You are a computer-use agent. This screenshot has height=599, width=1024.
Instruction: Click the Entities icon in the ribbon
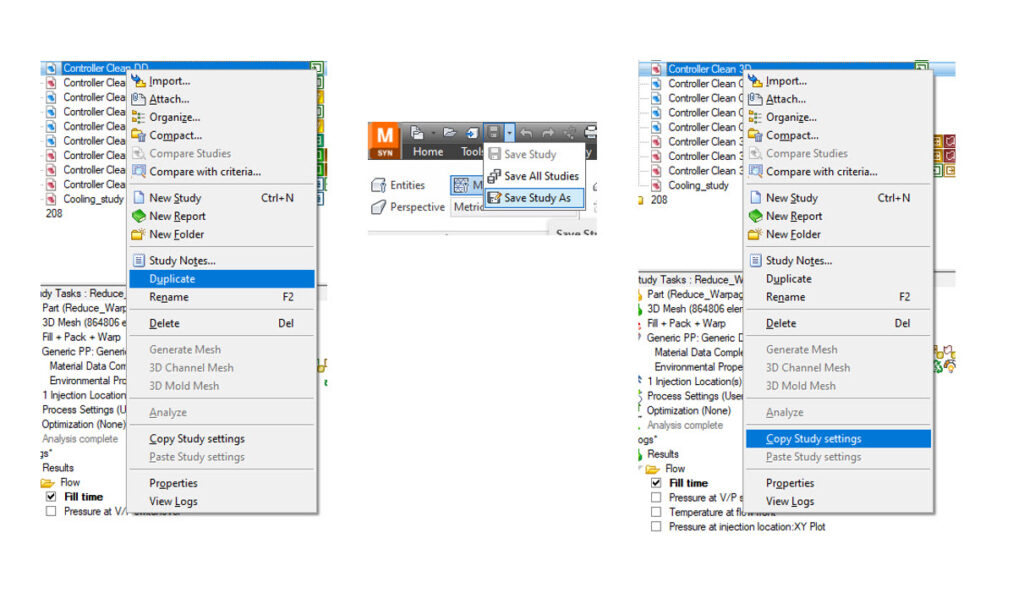point(378,186)
